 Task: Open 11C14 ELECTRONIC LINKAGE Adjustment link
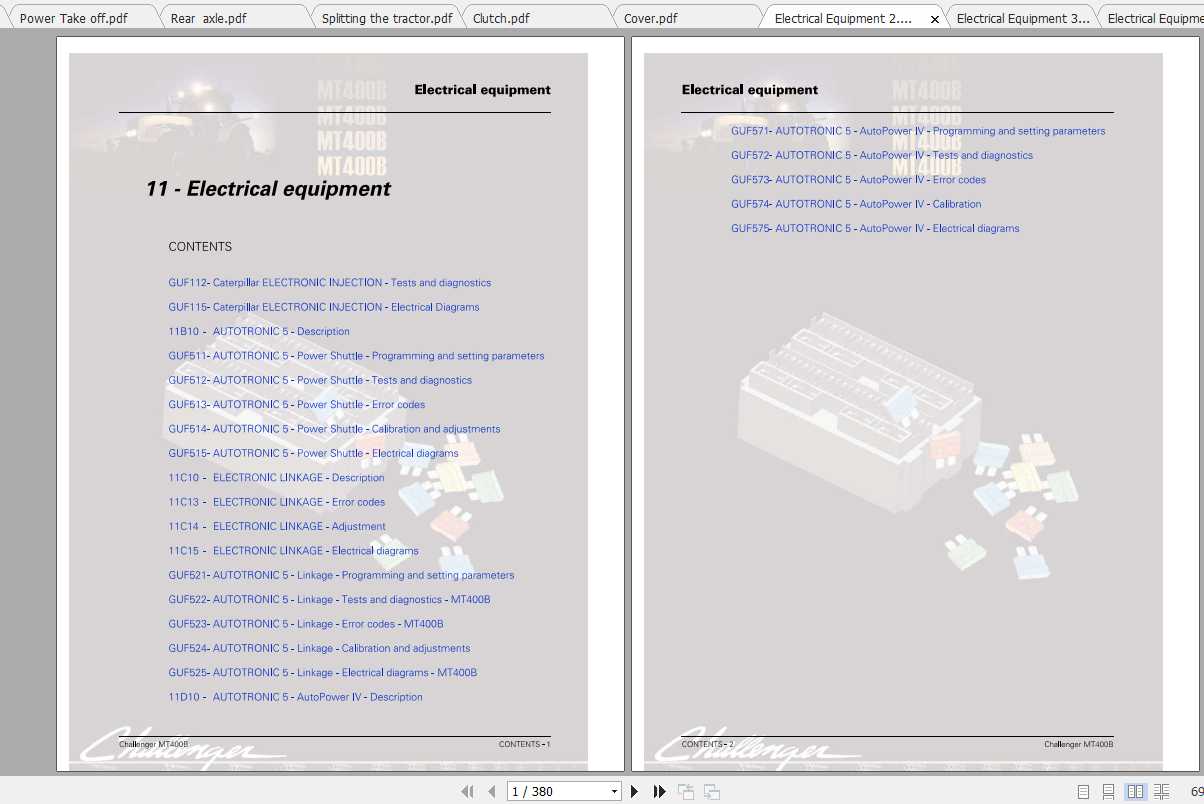277,526
